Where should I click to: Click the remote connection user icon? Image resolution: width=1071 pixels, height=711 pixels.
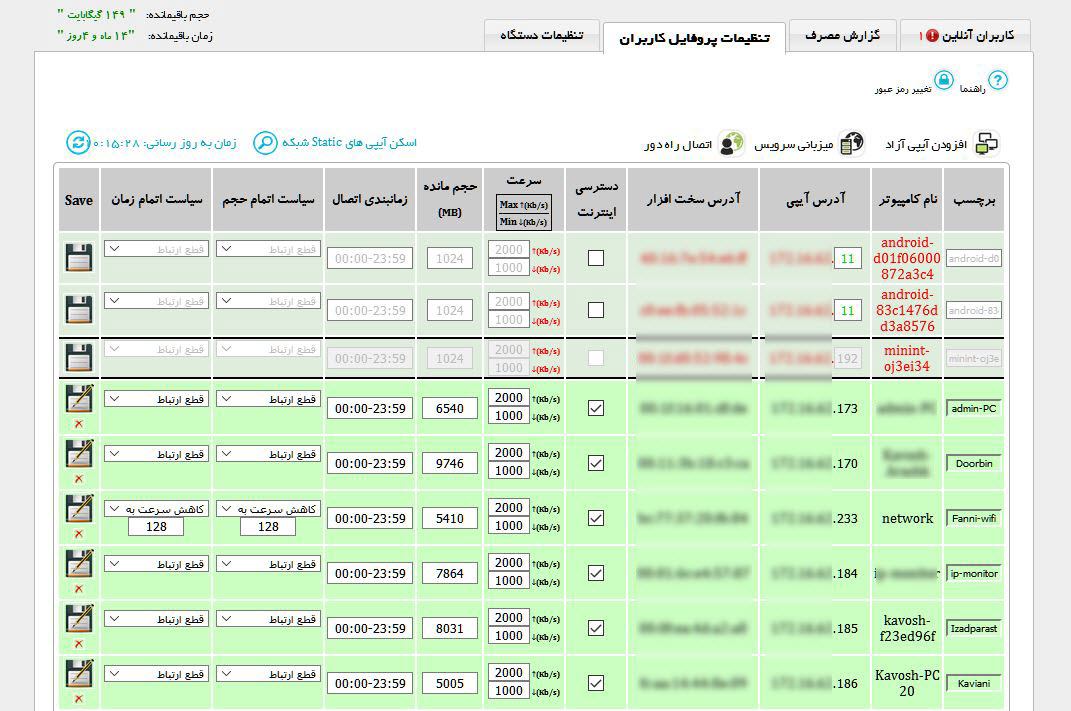(x=732, y=143)
